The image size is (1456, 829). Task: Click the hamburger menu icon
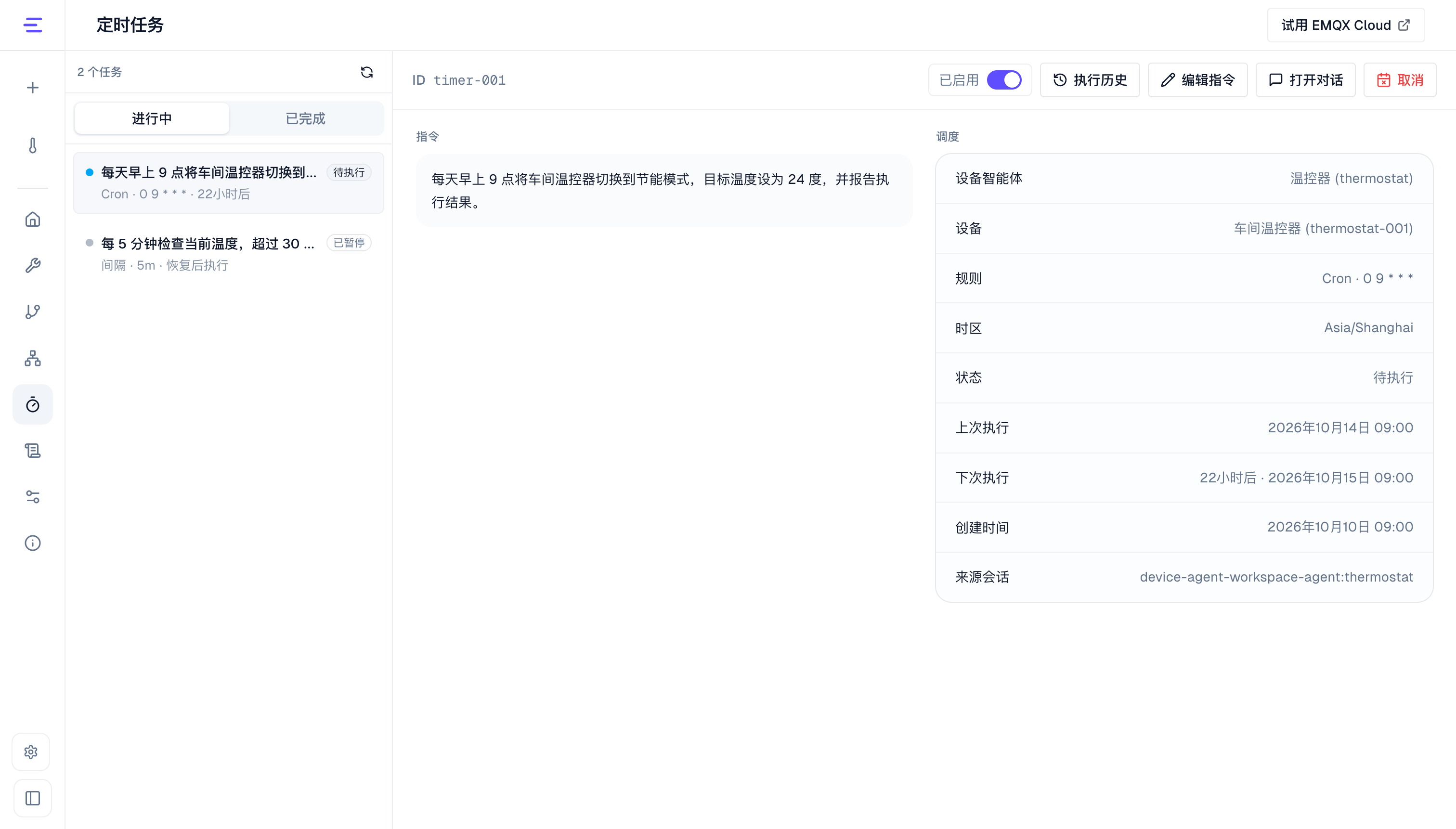[x=32, y=25]
